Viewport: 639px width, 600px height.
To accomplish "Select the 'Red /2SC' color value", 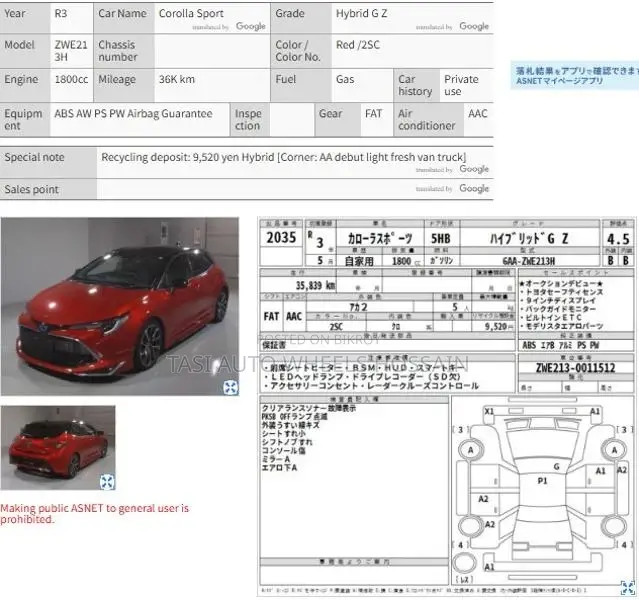I will [x=358, y=45].
